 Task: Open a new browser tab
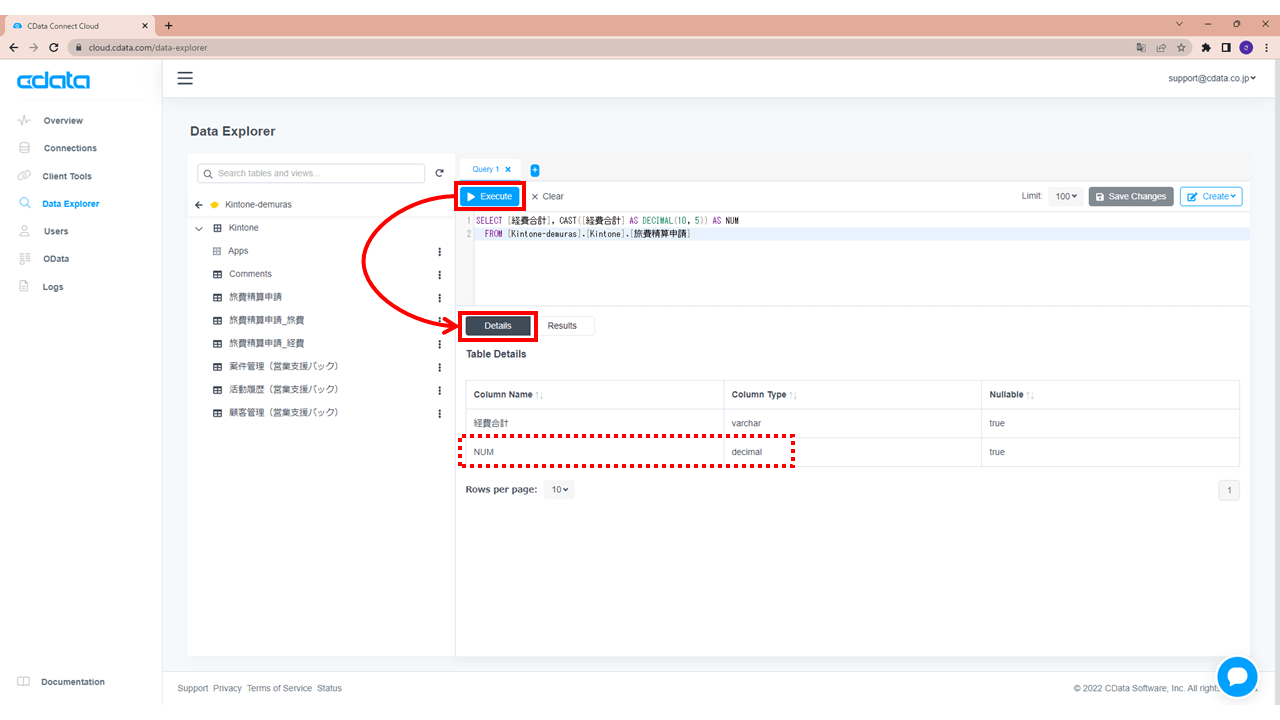coord(168,25)
